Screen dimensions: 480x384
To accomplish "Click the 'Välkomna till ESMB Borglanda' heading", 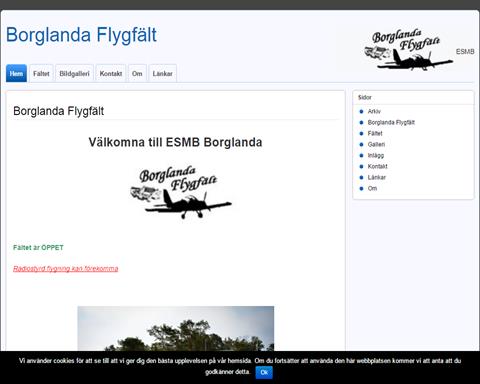I will click(x=175, y=142).
